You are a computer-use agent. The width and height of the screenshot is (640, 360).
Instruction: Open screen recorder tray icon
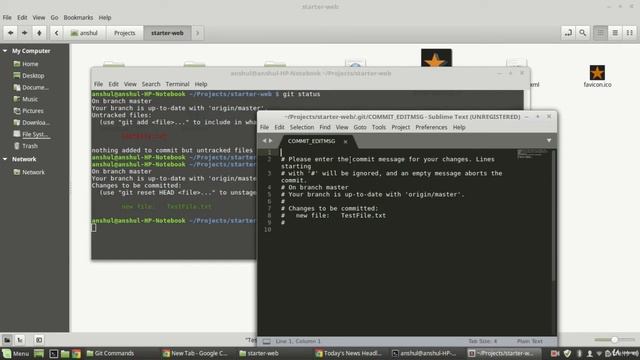pyautogui.click(x=554, y=353)
